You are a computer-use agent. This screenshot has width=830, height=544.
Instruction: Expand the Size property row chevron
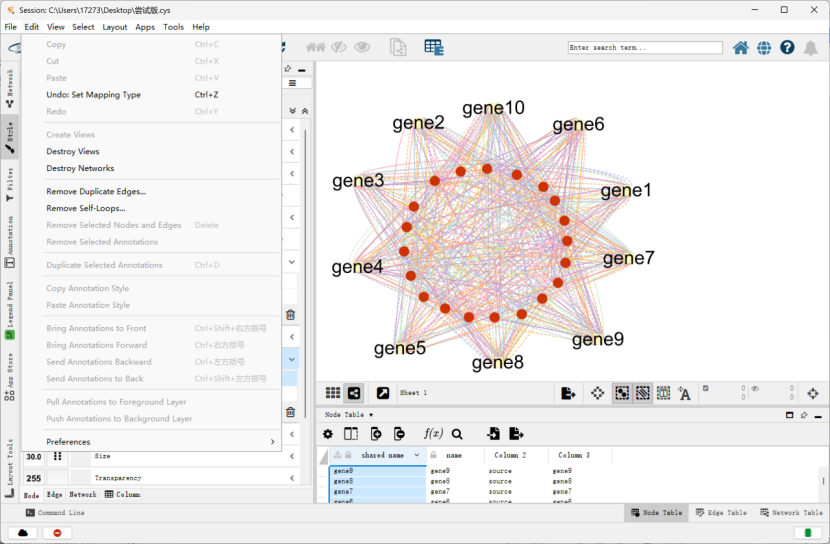coord(292,456)
